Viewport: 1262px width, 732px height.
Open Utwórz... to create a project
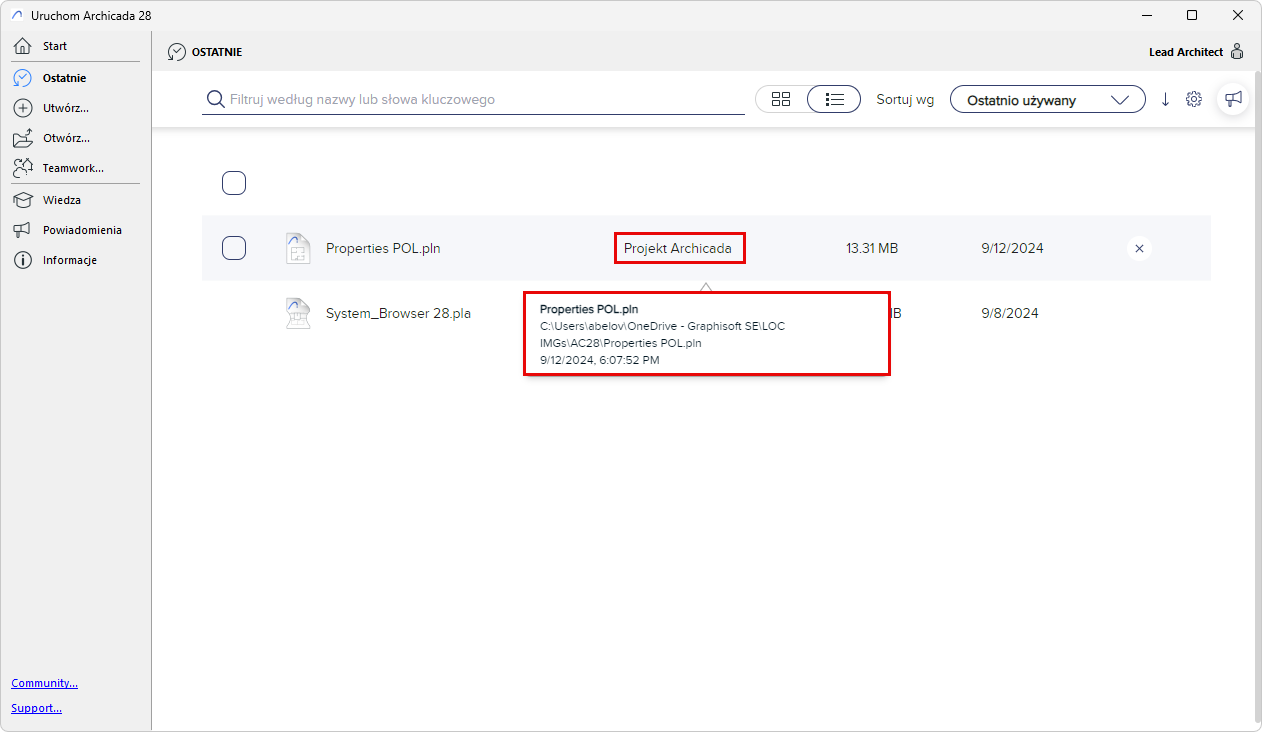point(66,108)
